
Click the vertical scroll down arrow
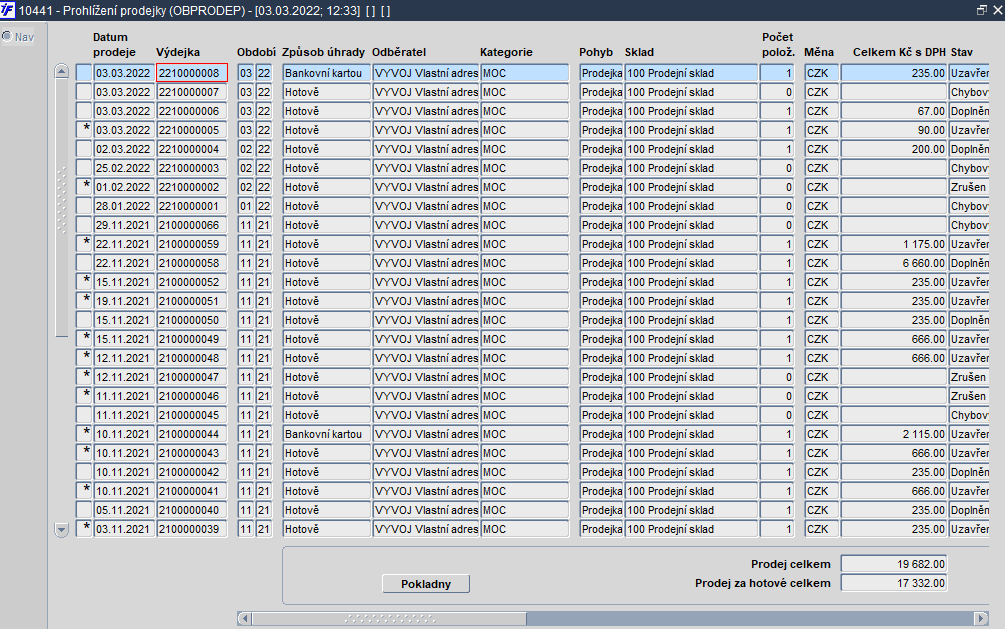(x=62, y=530)
